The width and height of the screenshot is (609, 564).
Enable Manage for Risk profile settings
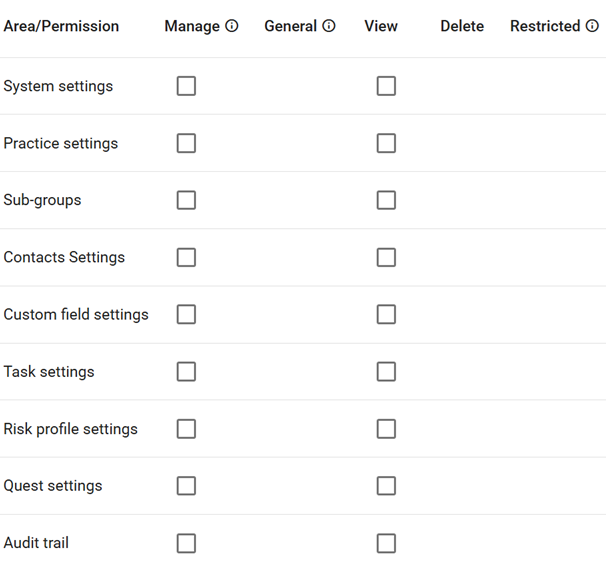point(186,429)
